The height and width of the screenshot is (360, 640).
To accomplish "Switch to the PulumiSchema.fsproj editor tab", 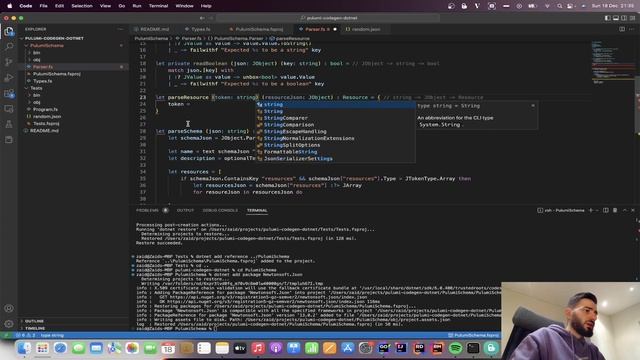I will 259,29.
